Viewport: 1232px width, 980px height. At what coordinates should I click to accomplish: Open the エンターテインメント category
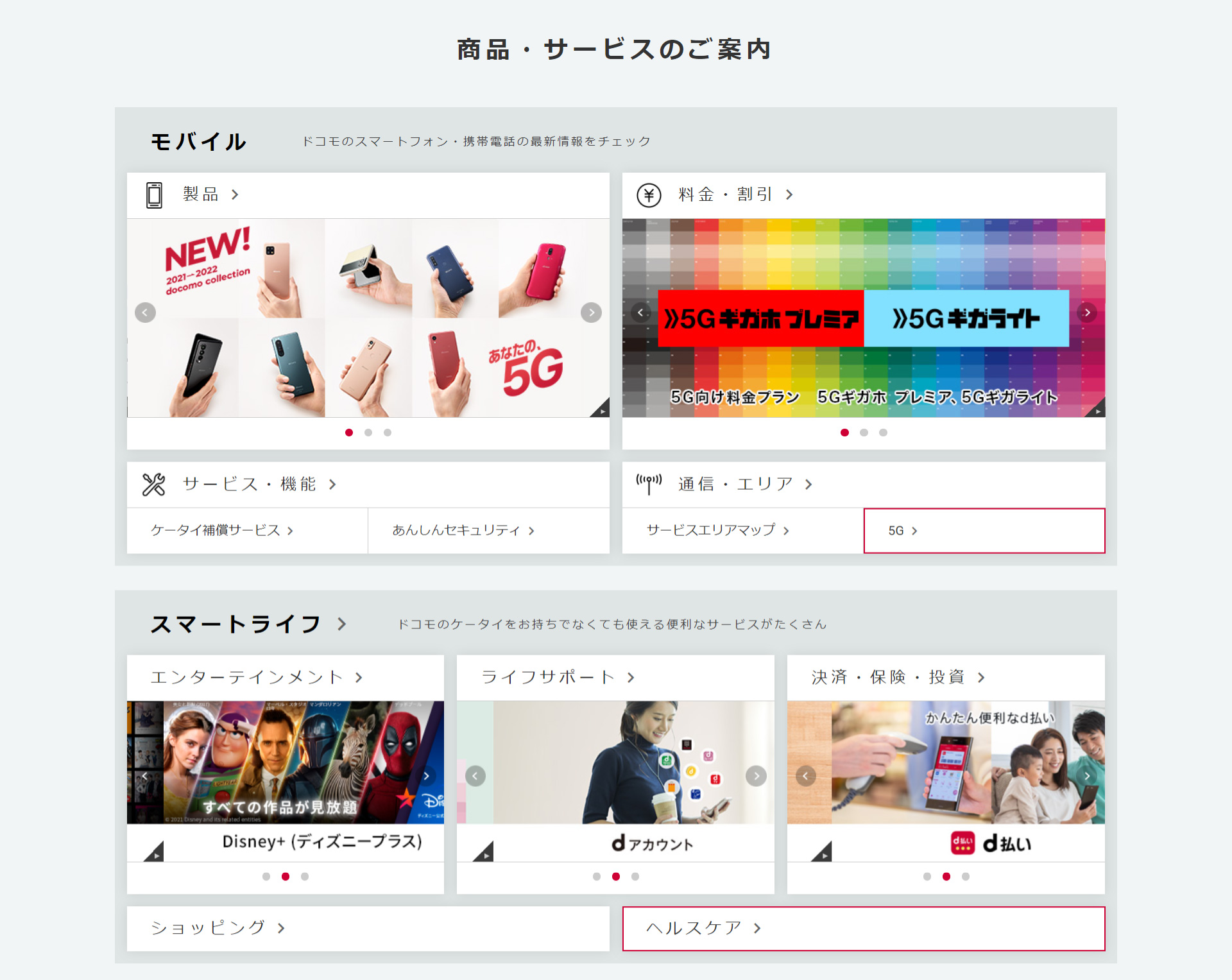coord(286,678)
